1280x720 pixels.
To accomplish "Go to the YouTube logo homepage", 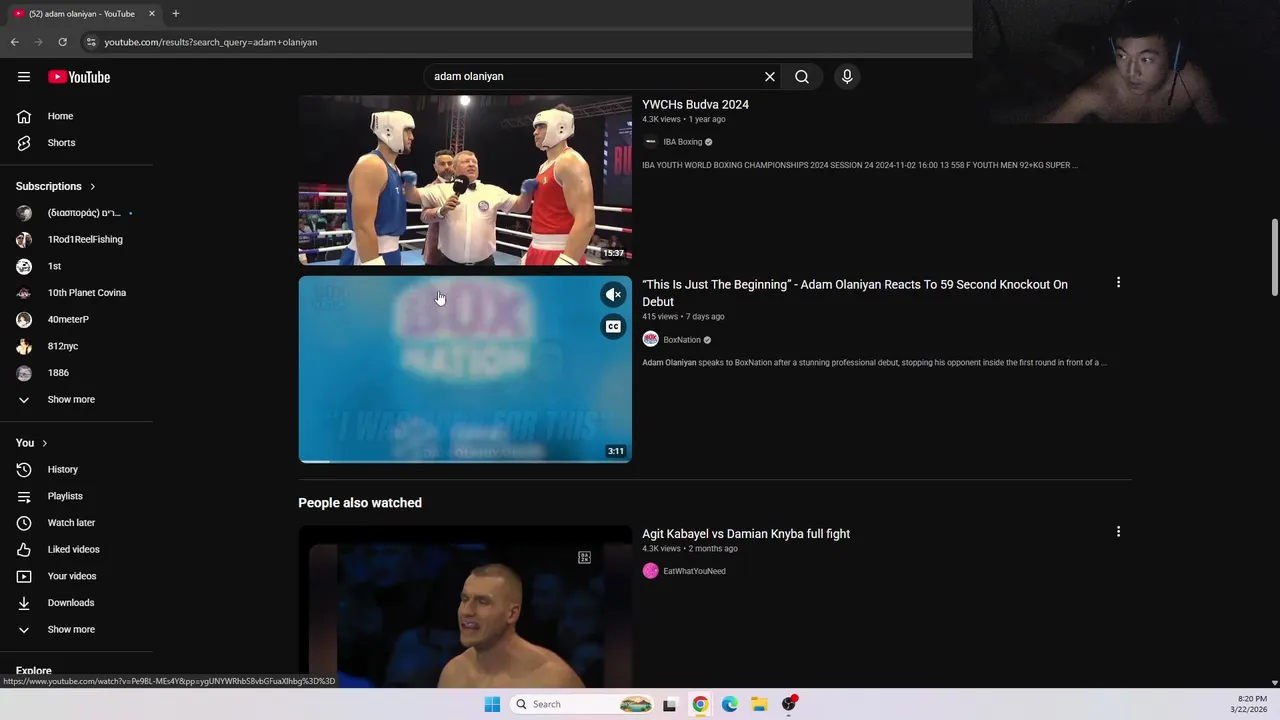I will (x=79, y=77).
